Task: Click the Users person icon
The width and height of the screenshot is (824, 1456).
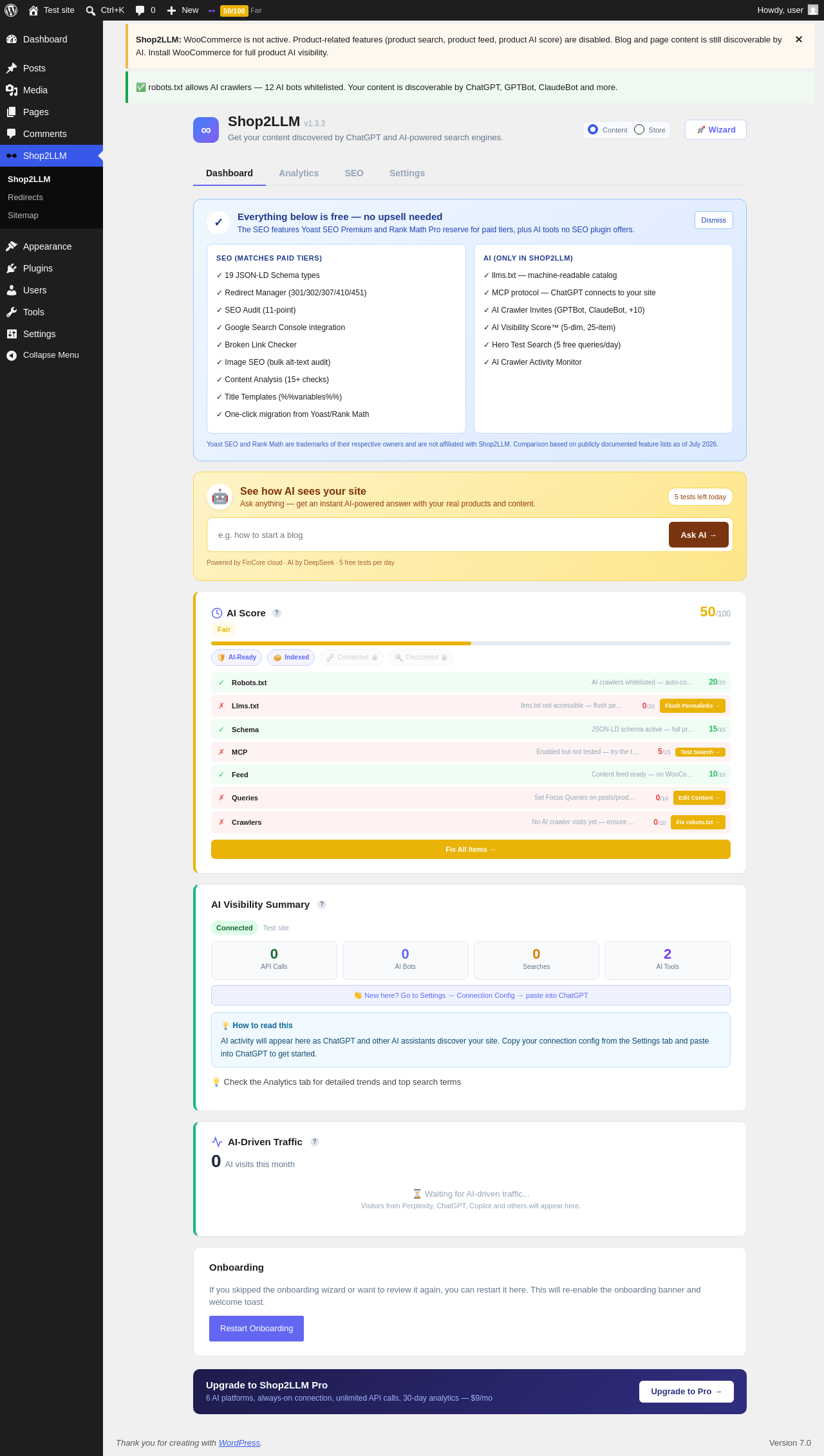Action: pyautogui.click(x=12, y=290)
